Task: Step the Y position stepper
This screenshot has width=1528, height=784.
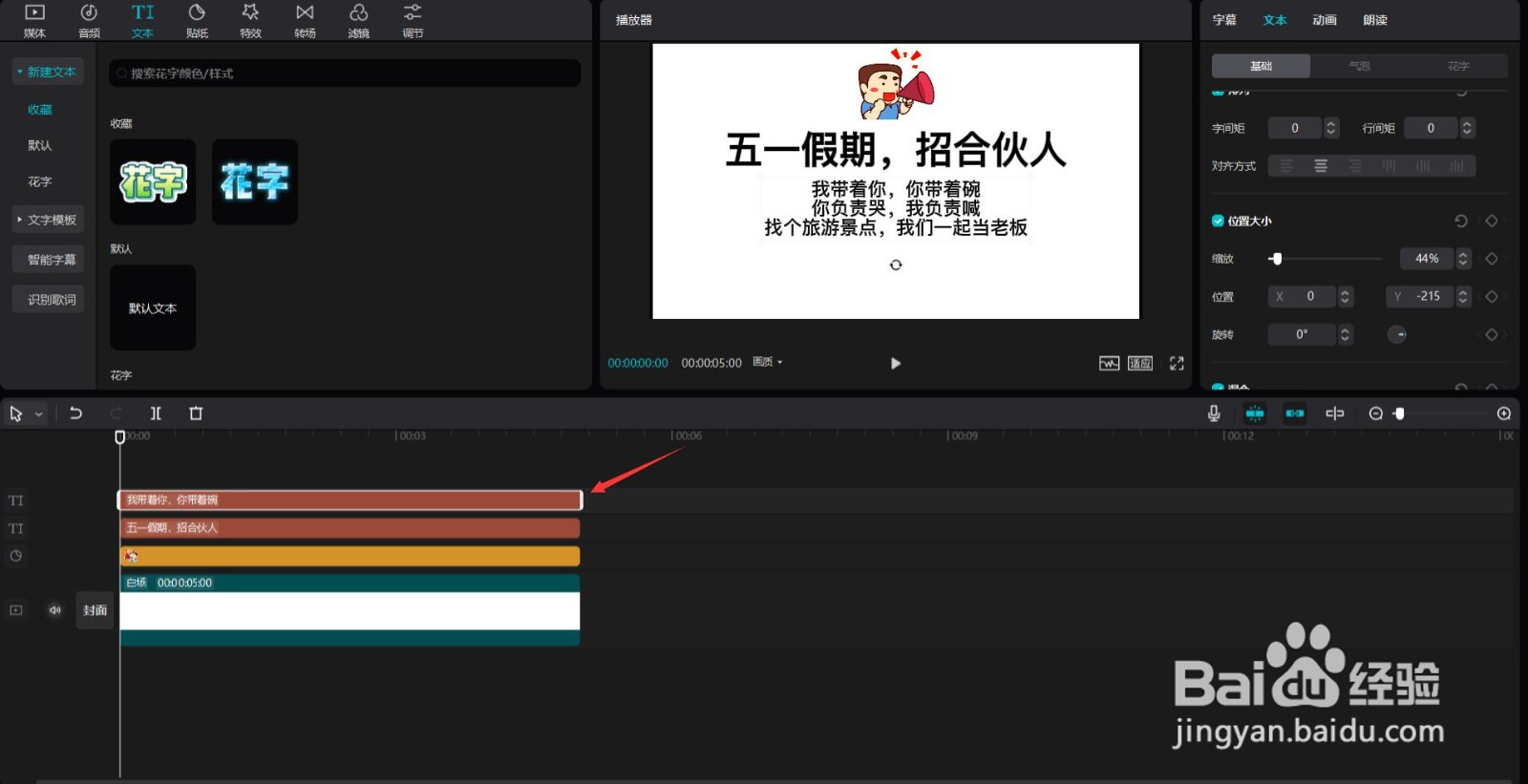Action: tap(1463, 297)
